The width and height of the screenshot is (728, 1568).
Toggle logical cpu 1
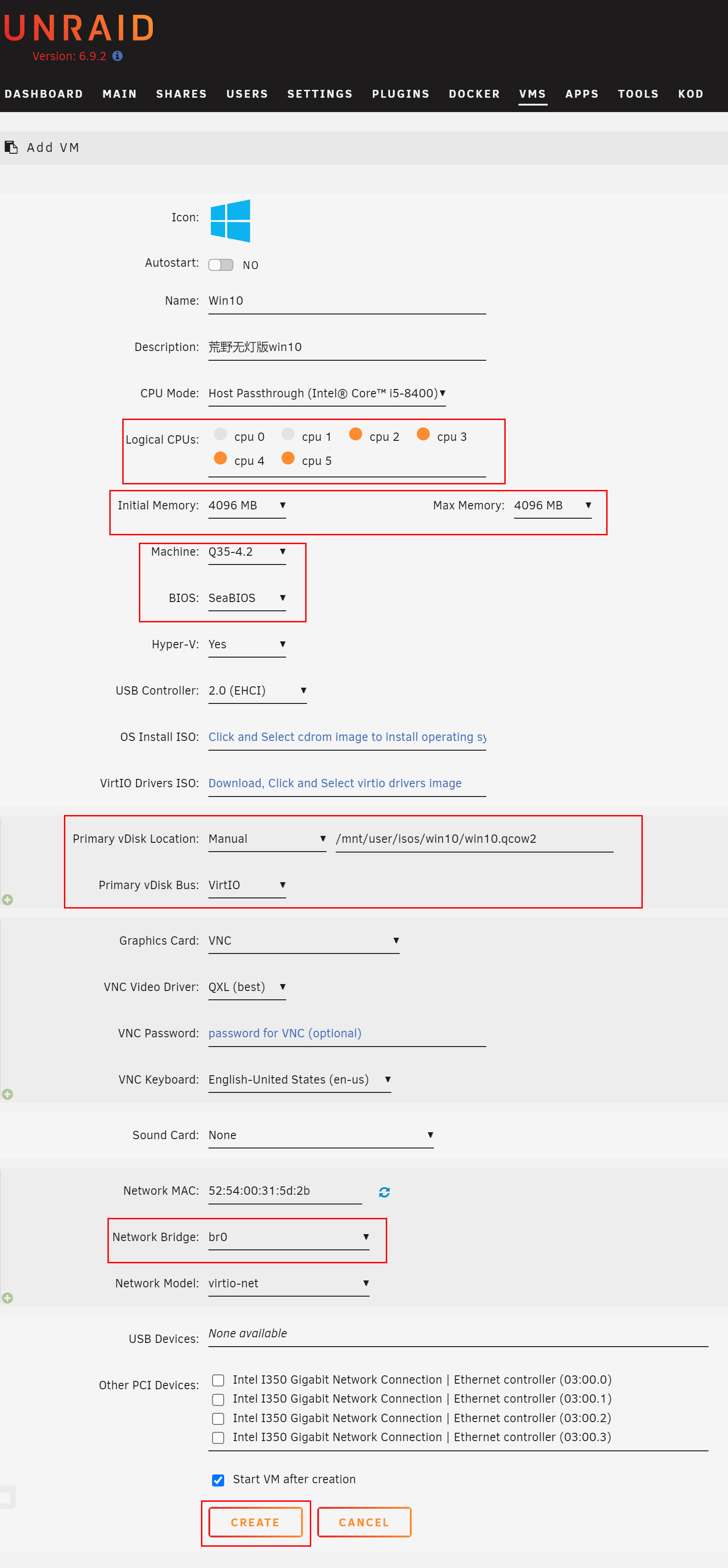point(288,434)
